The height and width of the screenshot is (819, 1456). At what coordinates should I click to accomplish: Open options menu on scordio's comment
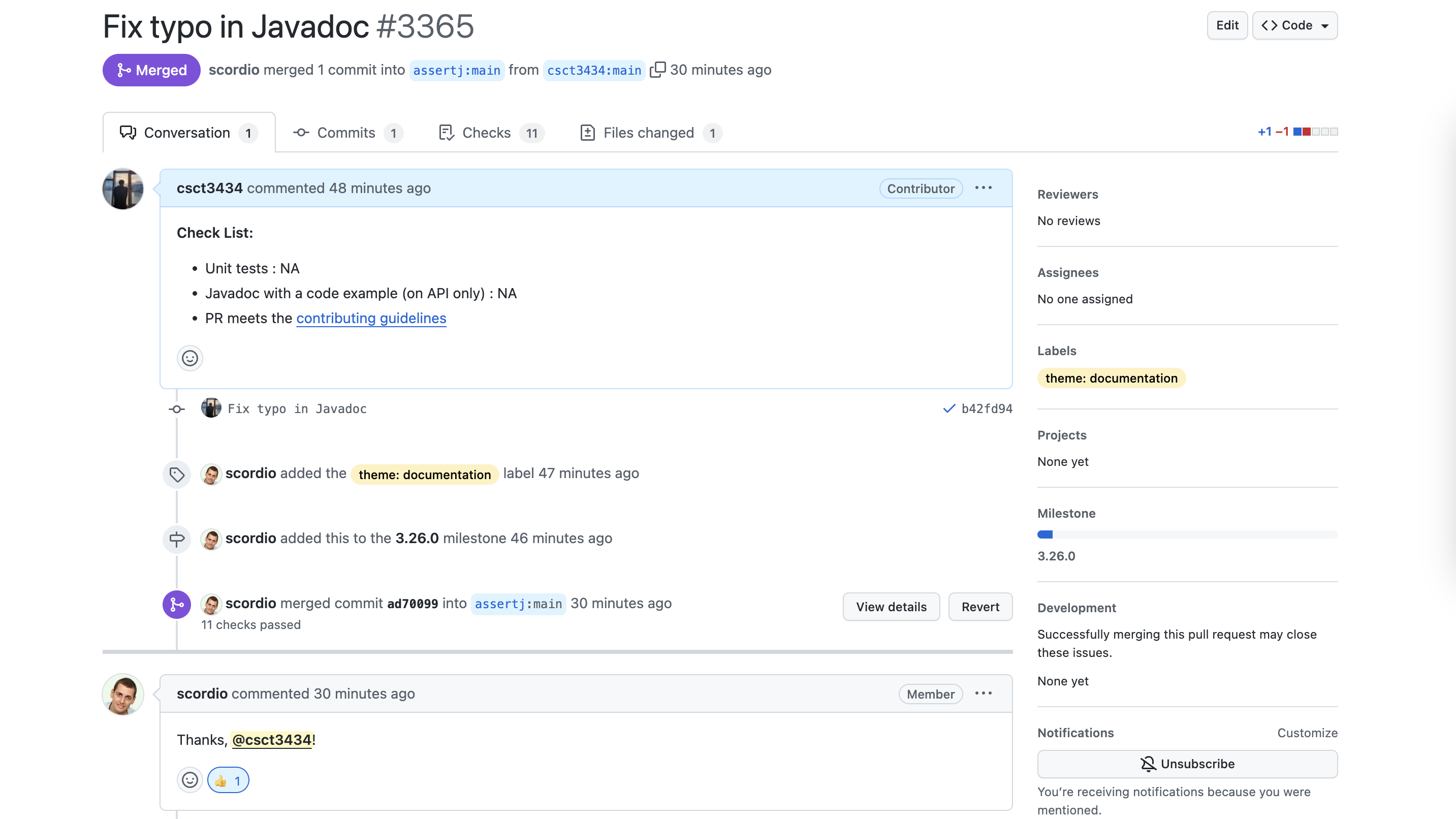pos(983,694)
